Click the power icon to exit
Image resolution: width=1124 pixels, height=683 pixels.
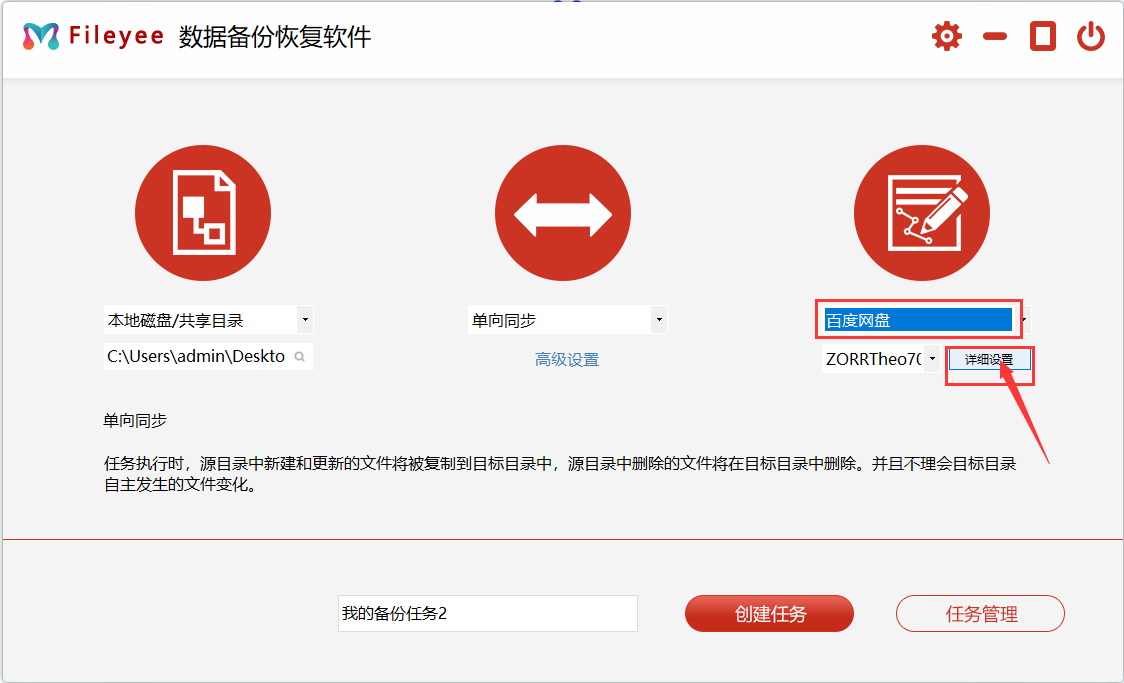tap(1090, 37)
